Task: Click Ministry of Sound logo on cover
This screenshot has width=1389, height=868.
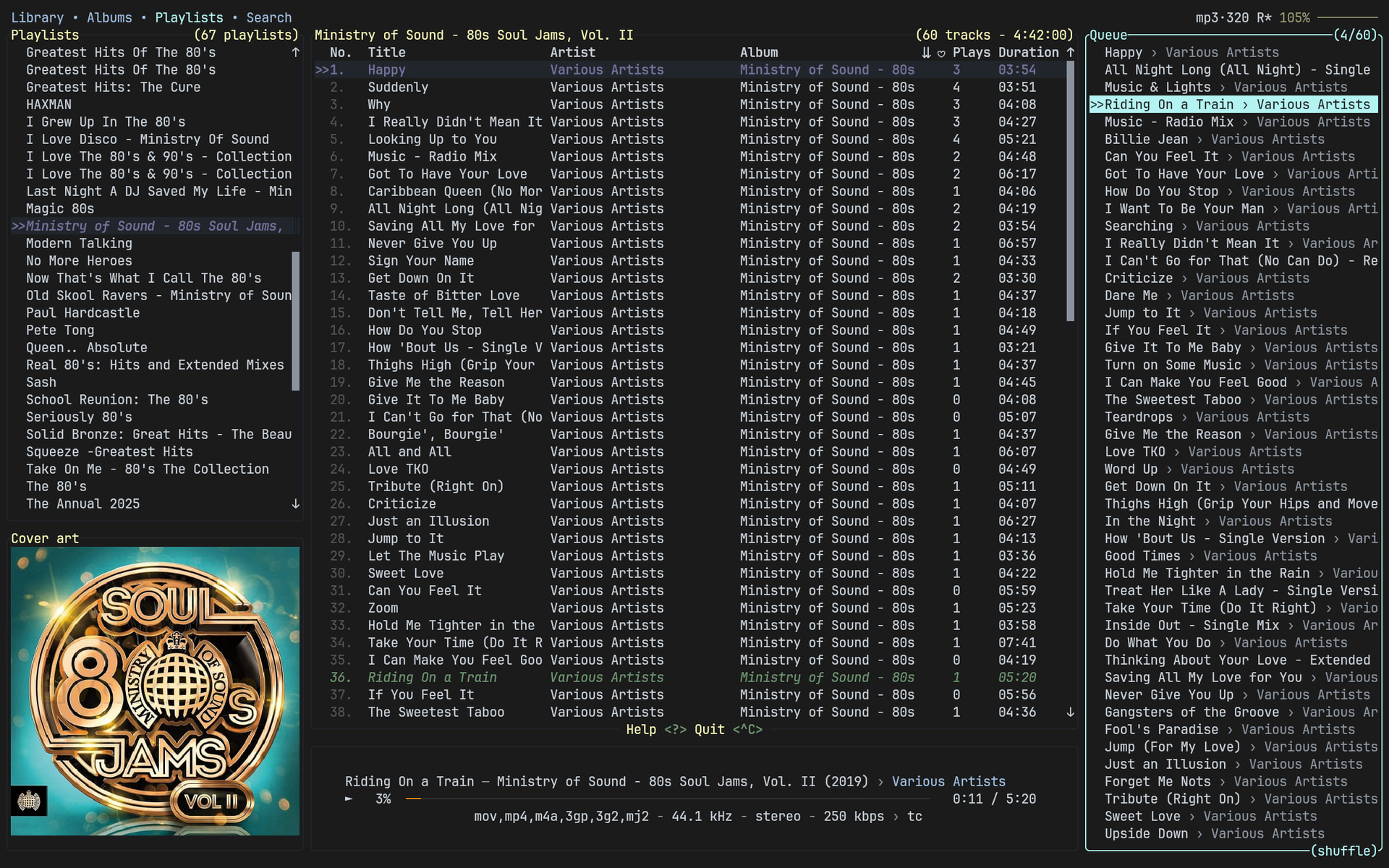Action: coord(29,801)
